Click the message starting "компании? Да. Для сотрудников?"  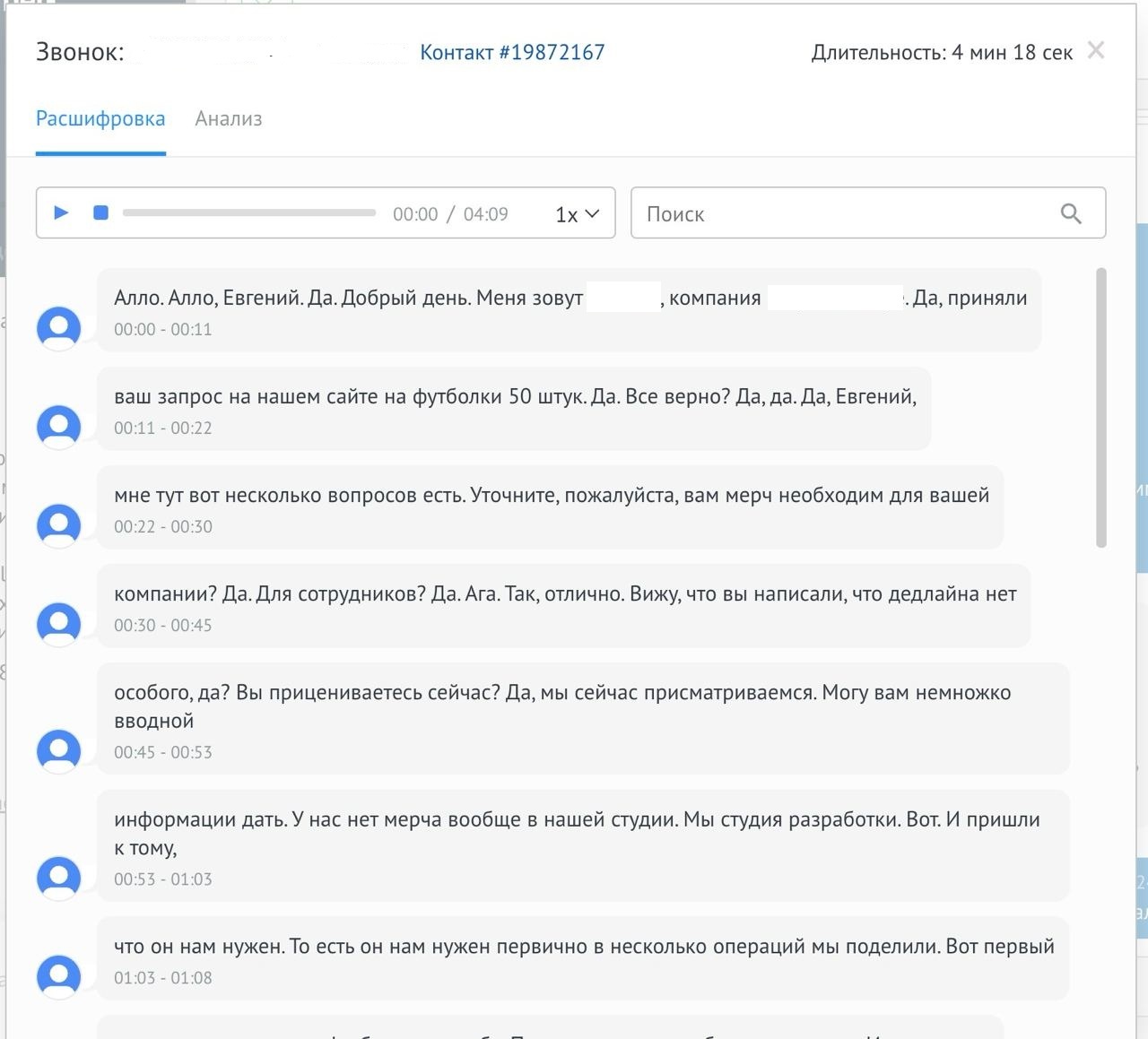click(563, 606)
